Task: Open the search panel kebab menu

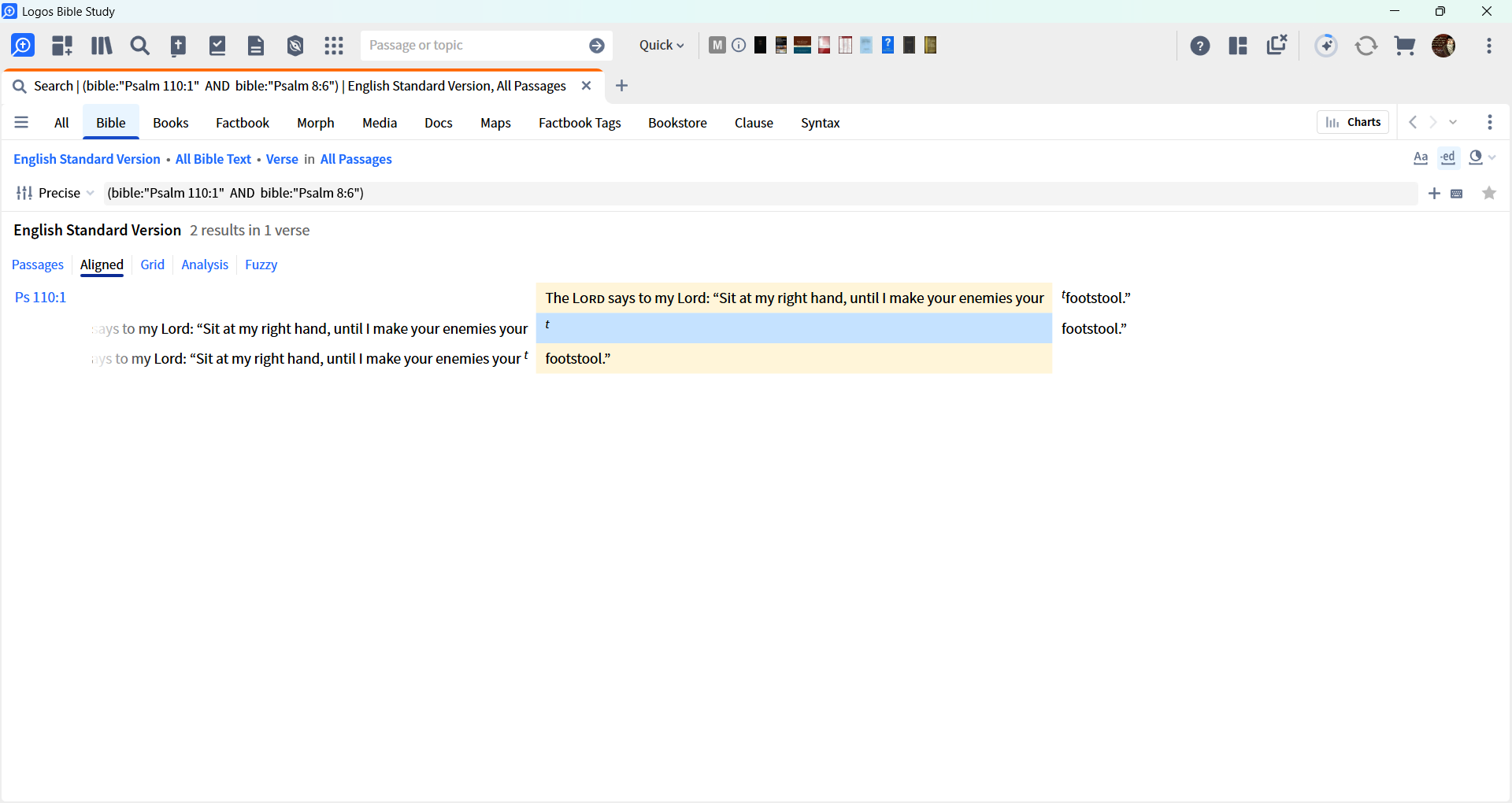Action: 1490,122
